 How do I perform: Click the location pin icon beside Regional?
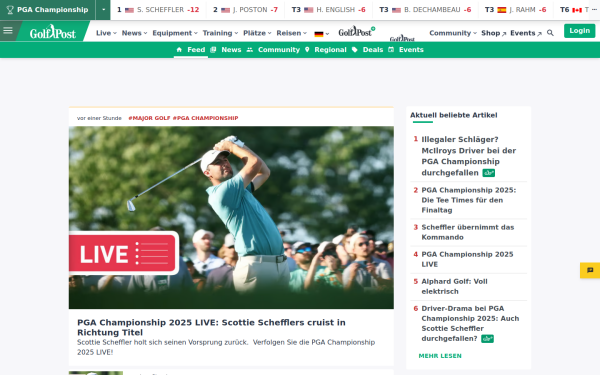(x=307, y=50)
